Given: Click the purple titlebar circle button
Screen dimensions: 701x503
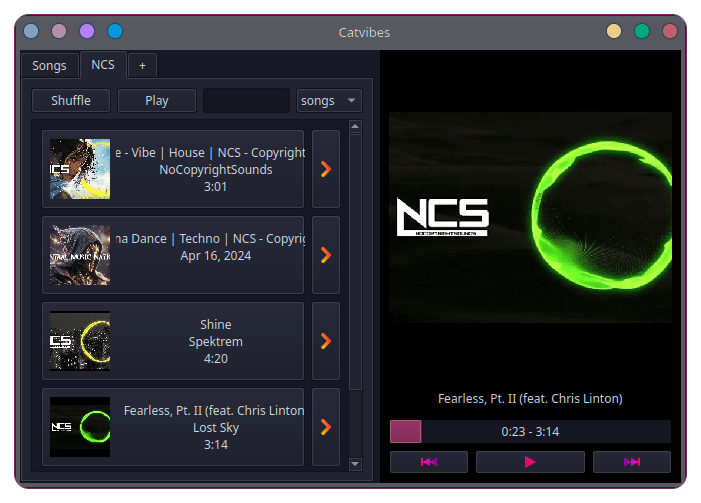Looking at the screenshot, I should [x=87, y=31].
